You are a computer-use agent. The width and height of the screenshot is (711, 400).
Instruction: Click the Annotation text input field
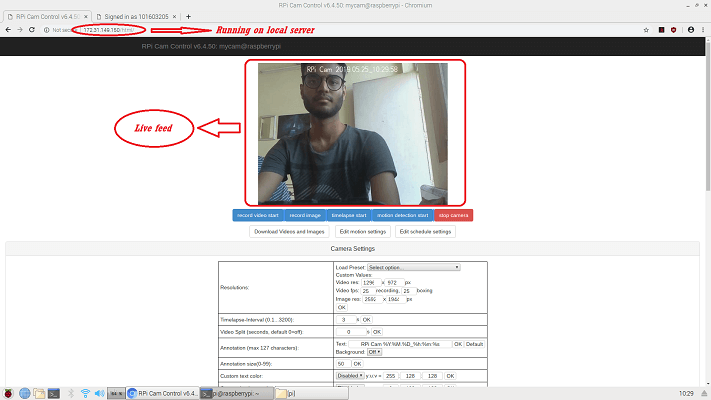pos(400,344)
